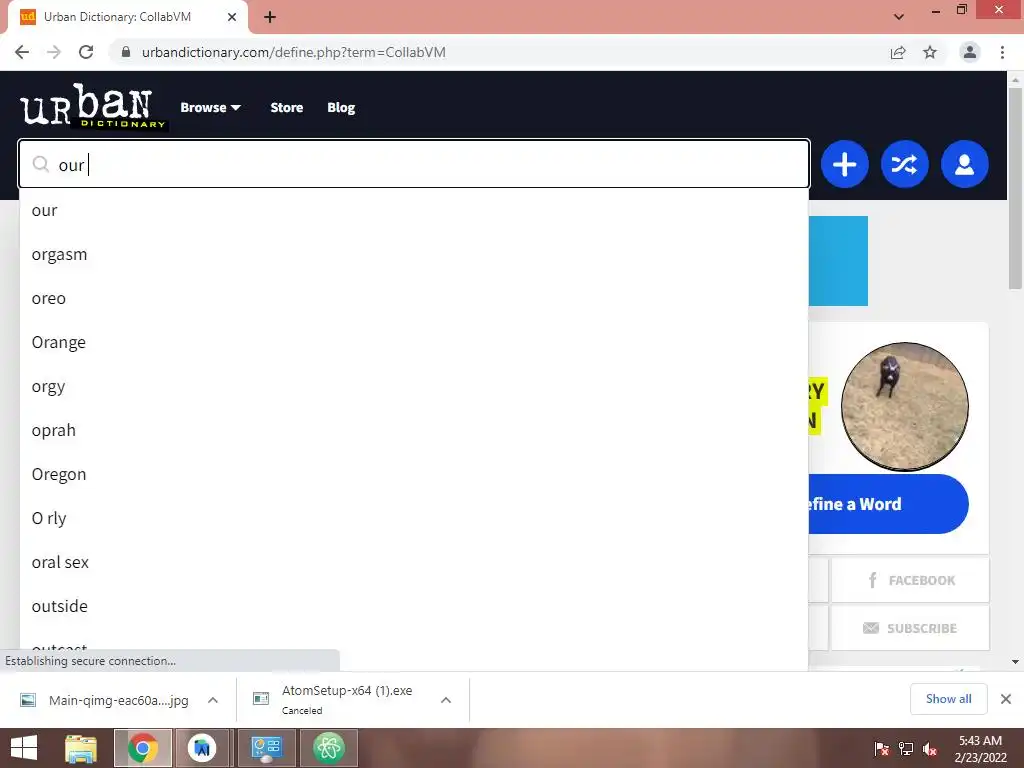Click the address bar URL

294,52
